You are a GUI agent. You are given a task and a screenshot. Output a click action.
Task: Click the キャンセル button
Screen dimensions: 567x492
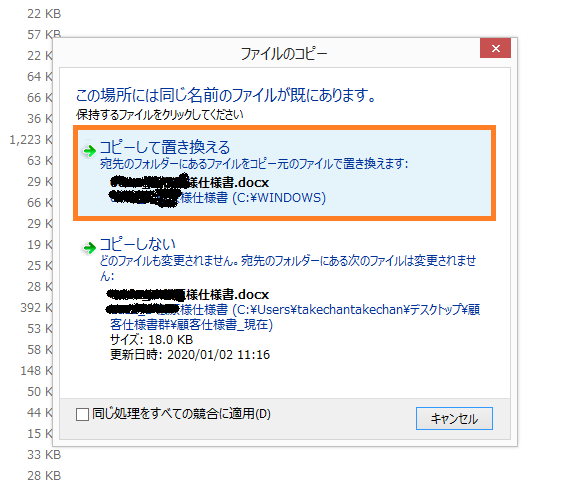[454, 419]
